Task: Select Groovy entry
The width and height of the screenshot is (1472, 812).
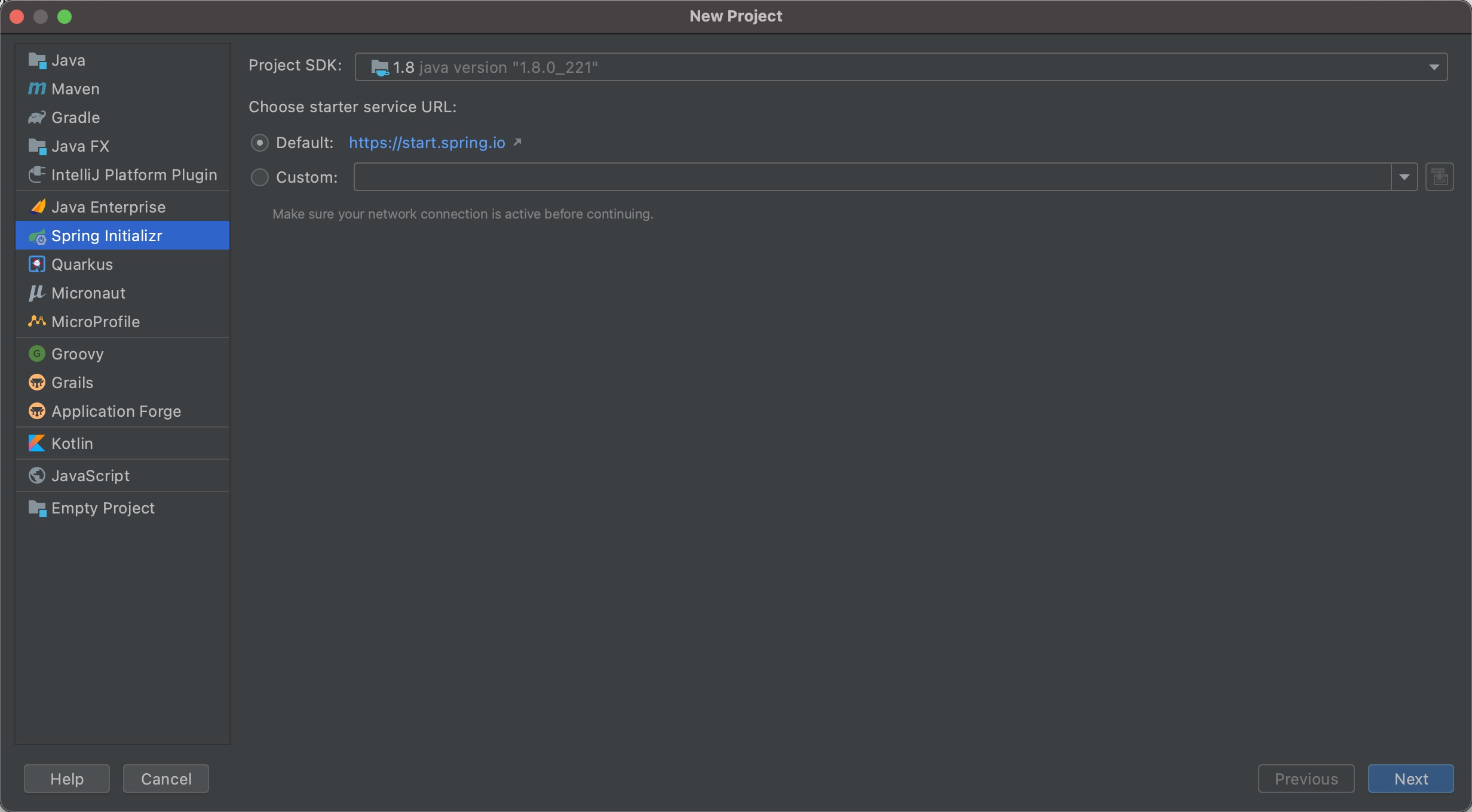Action: [x=122, y=354]
